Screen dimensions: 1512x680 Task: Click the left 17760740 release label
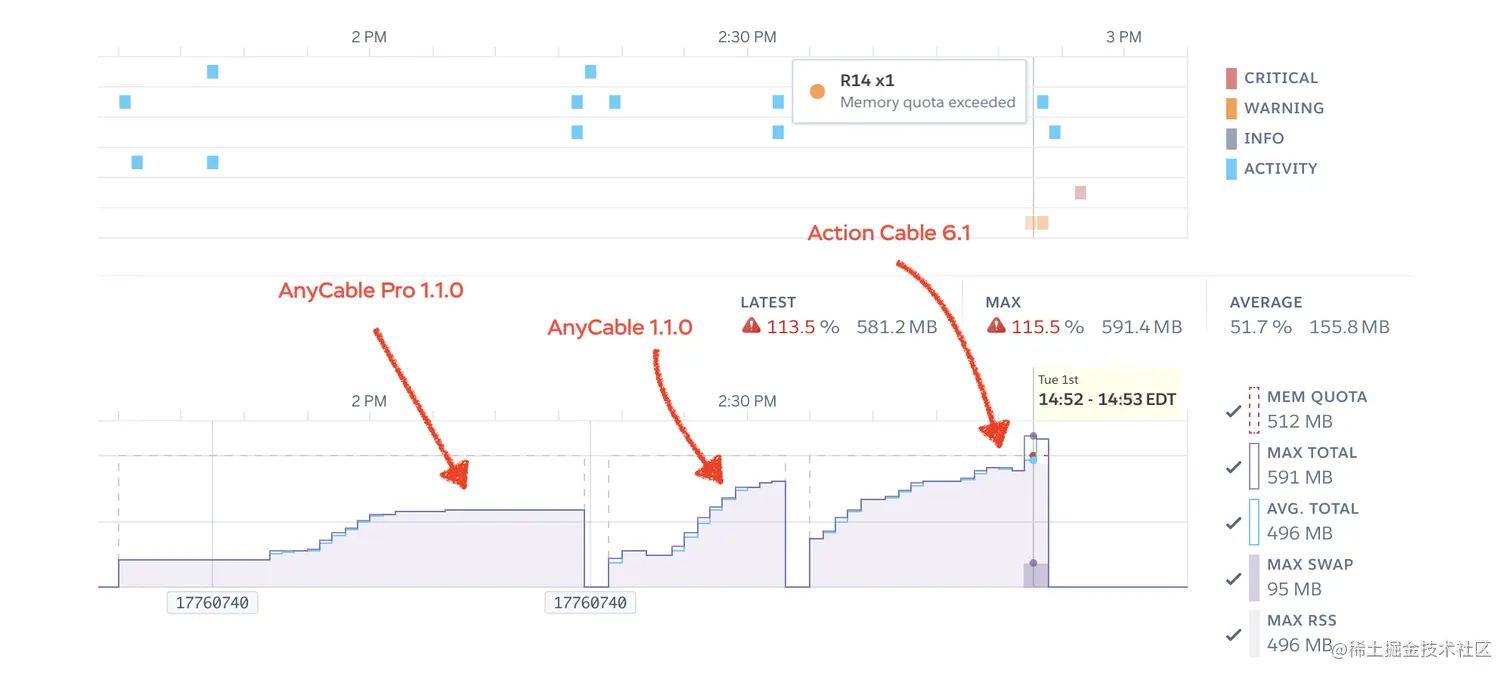pyautogui.click(x=212, y=602)
